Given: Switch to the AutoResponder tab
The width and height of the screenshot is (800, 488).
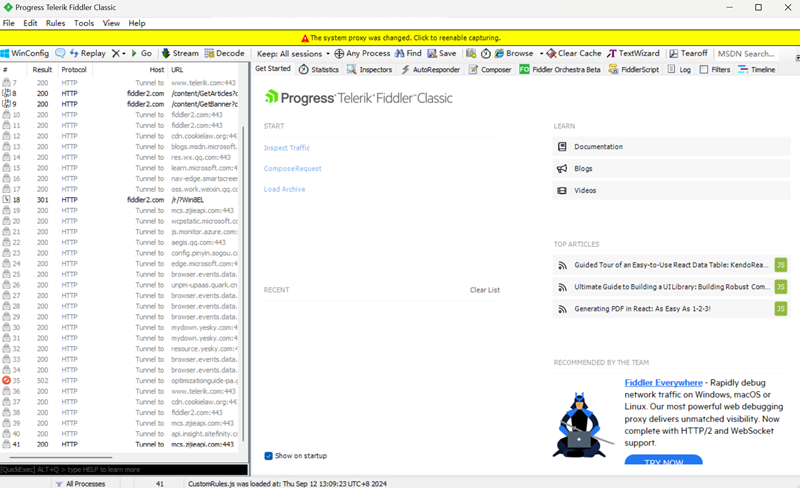Looking at the screenshot, I should point(430,69).
